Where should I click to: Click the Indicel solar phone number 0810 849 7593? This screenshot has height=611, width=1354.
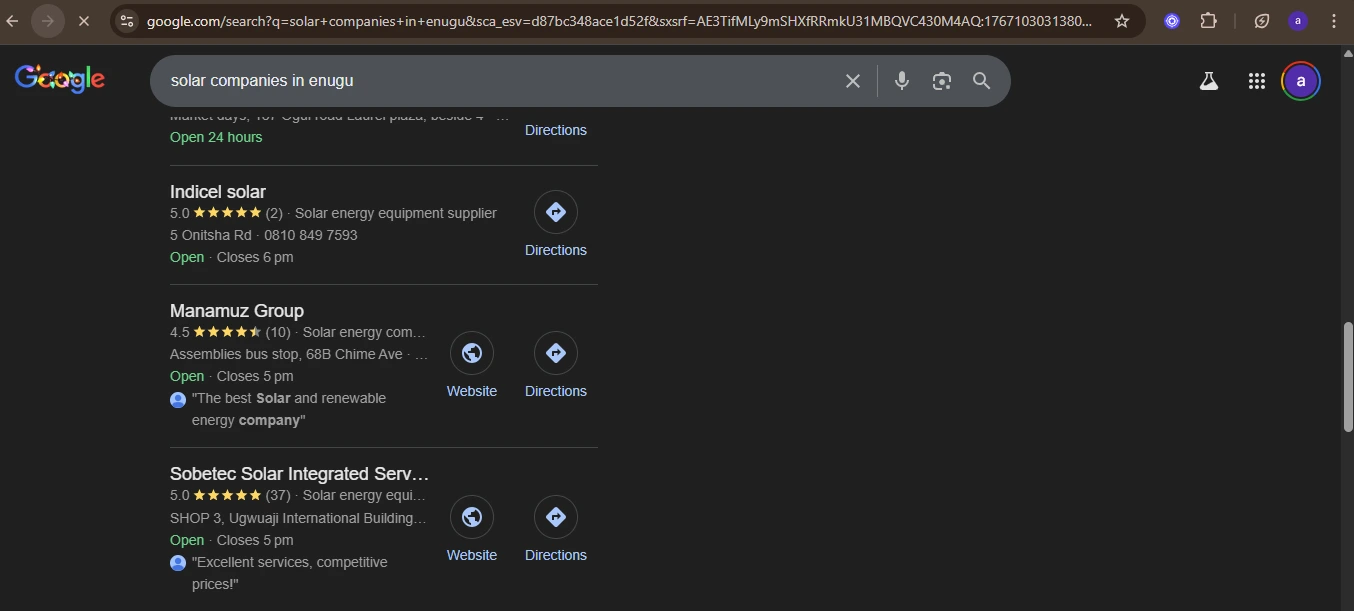[x=311, y=235]
